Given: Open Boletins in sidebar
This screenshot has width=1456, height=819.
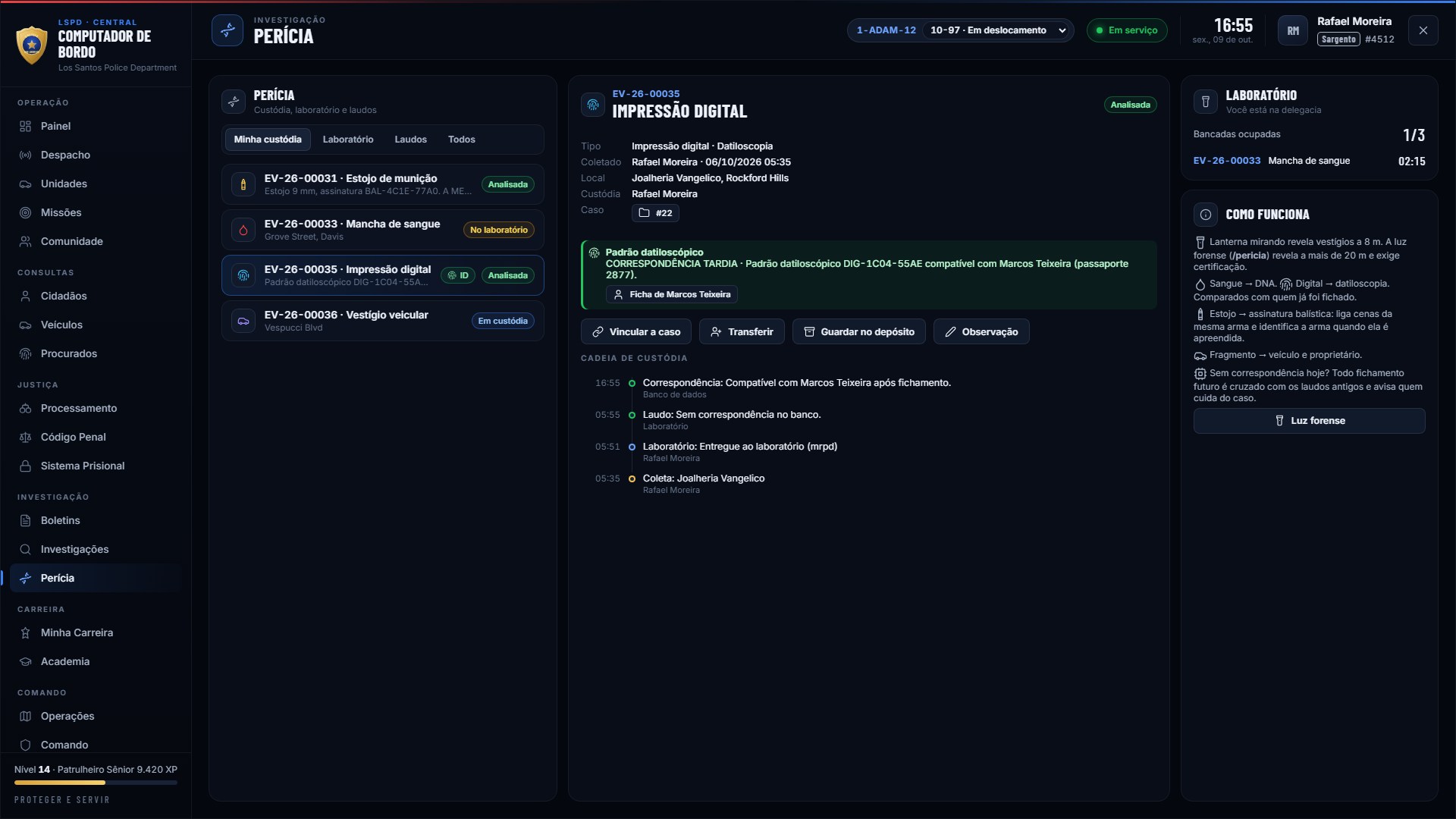Looking at the screenshot, I should pyautogui.click(x=96, y=520).
